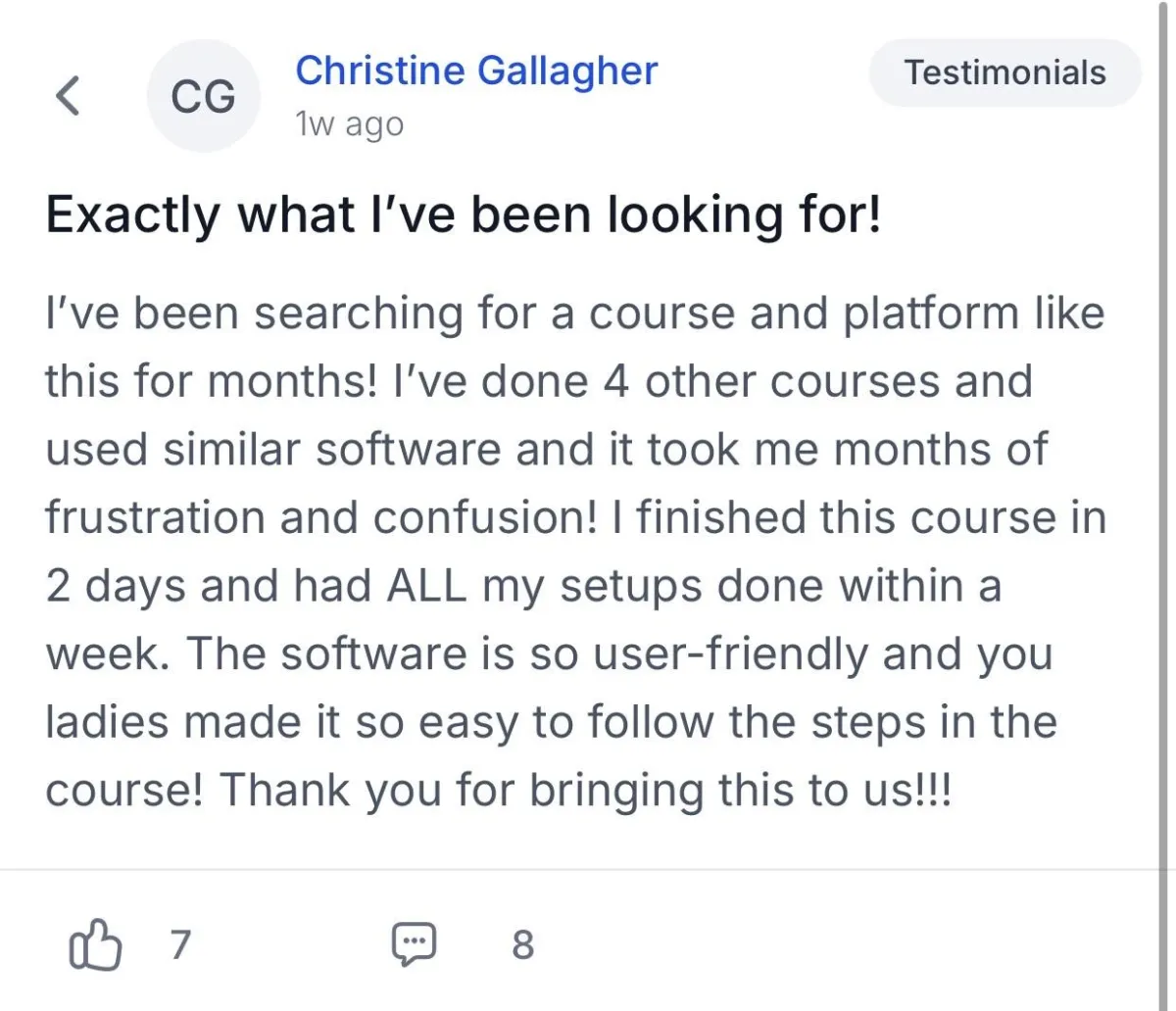Screen dimensions: 1176x1011
Task: Open the 'Exactly what I've been looking for!' title
Action: pyautogui.click(x=464, y=216)
